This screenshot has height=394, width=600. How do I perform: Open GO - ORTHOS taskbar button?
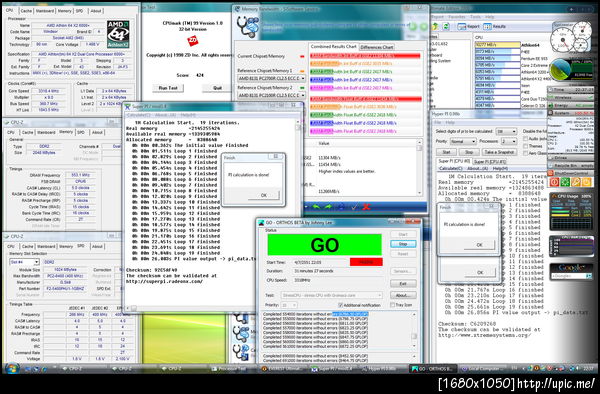click(x=433, y=369)
